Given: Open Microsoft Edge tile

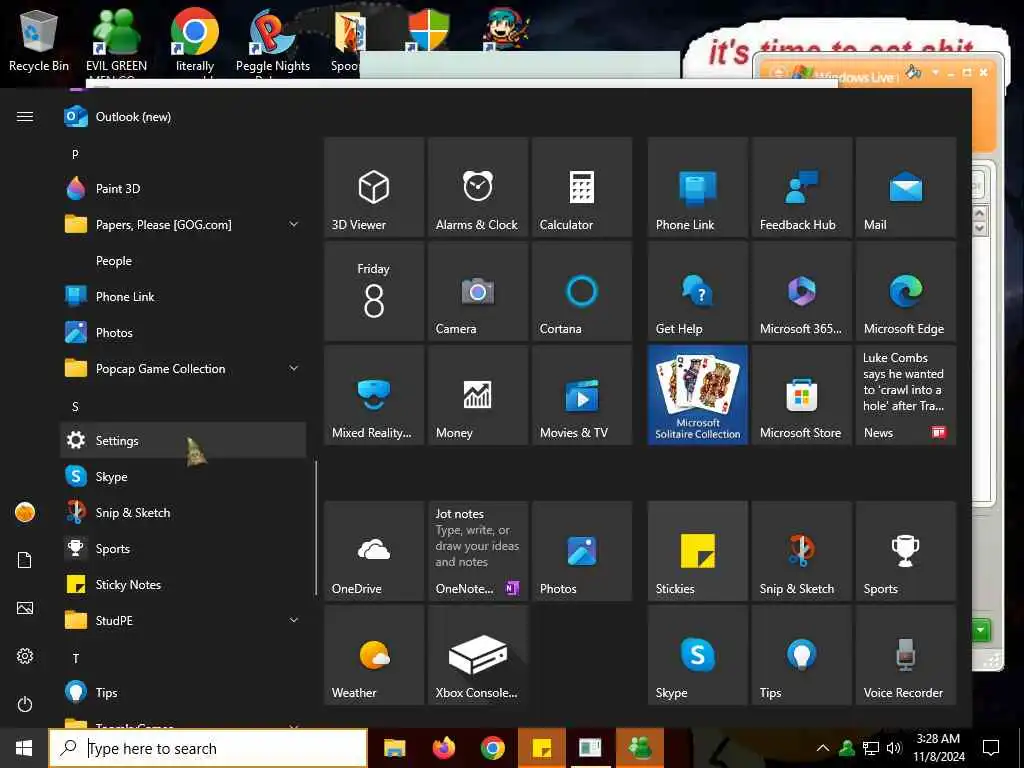Looking at the screenshot, I should click(906, 291).
